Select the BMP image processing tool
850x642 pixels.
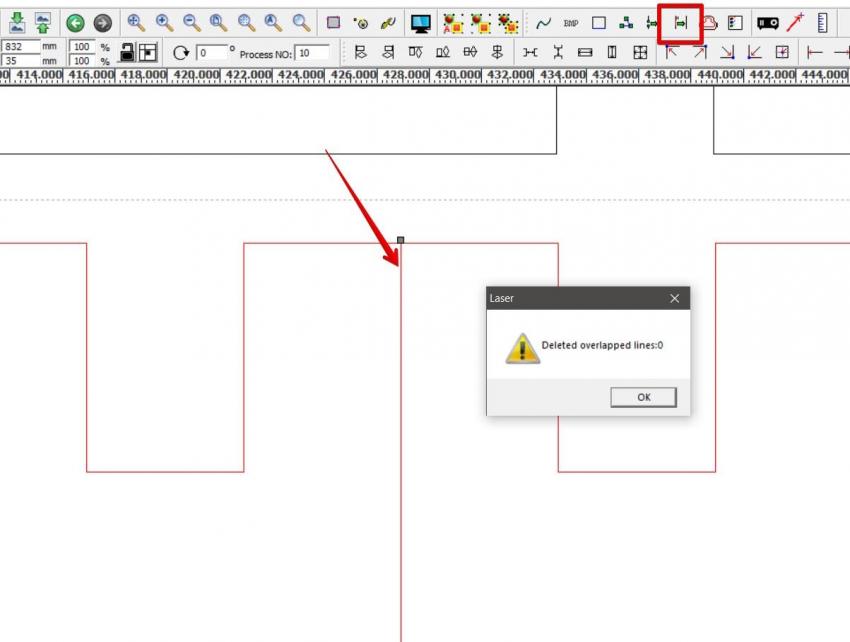click(x=571, y=22)
